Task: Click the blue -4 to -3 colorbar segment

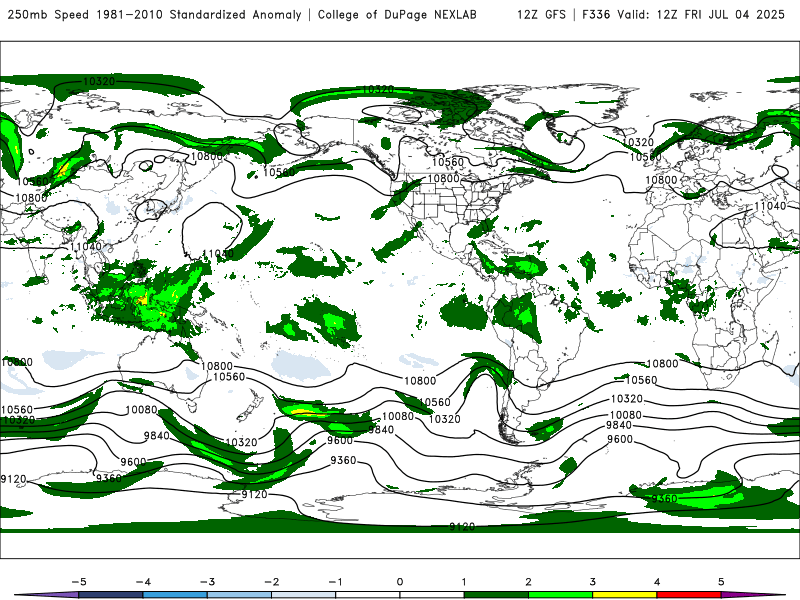Action: pos(175,595)
